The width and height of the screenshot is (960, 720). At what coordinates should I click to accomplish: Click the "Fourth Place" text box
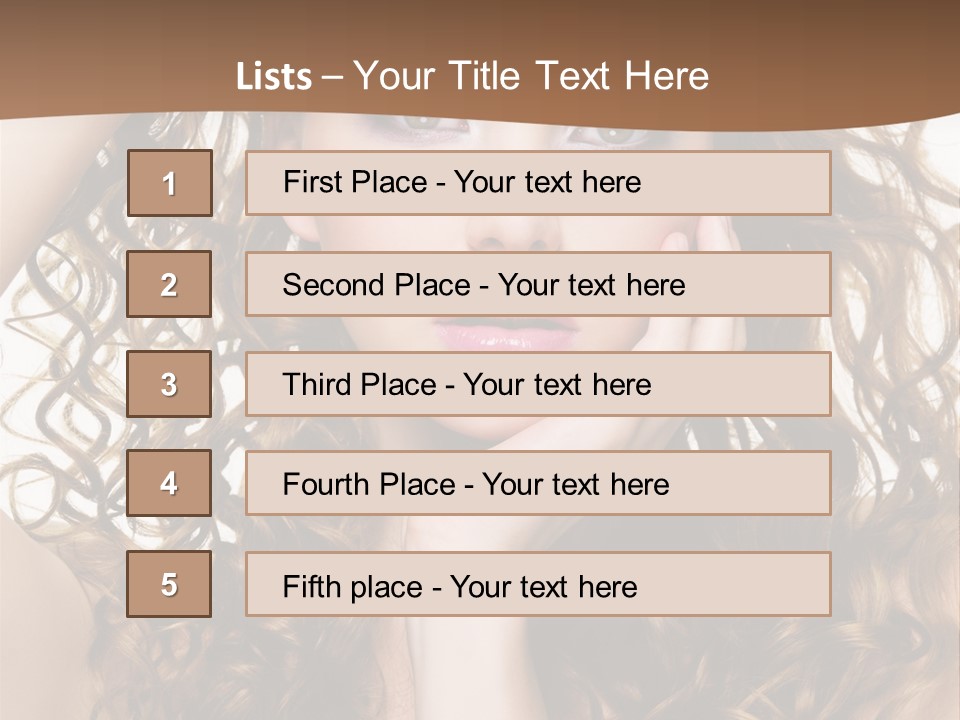(538, 484)
